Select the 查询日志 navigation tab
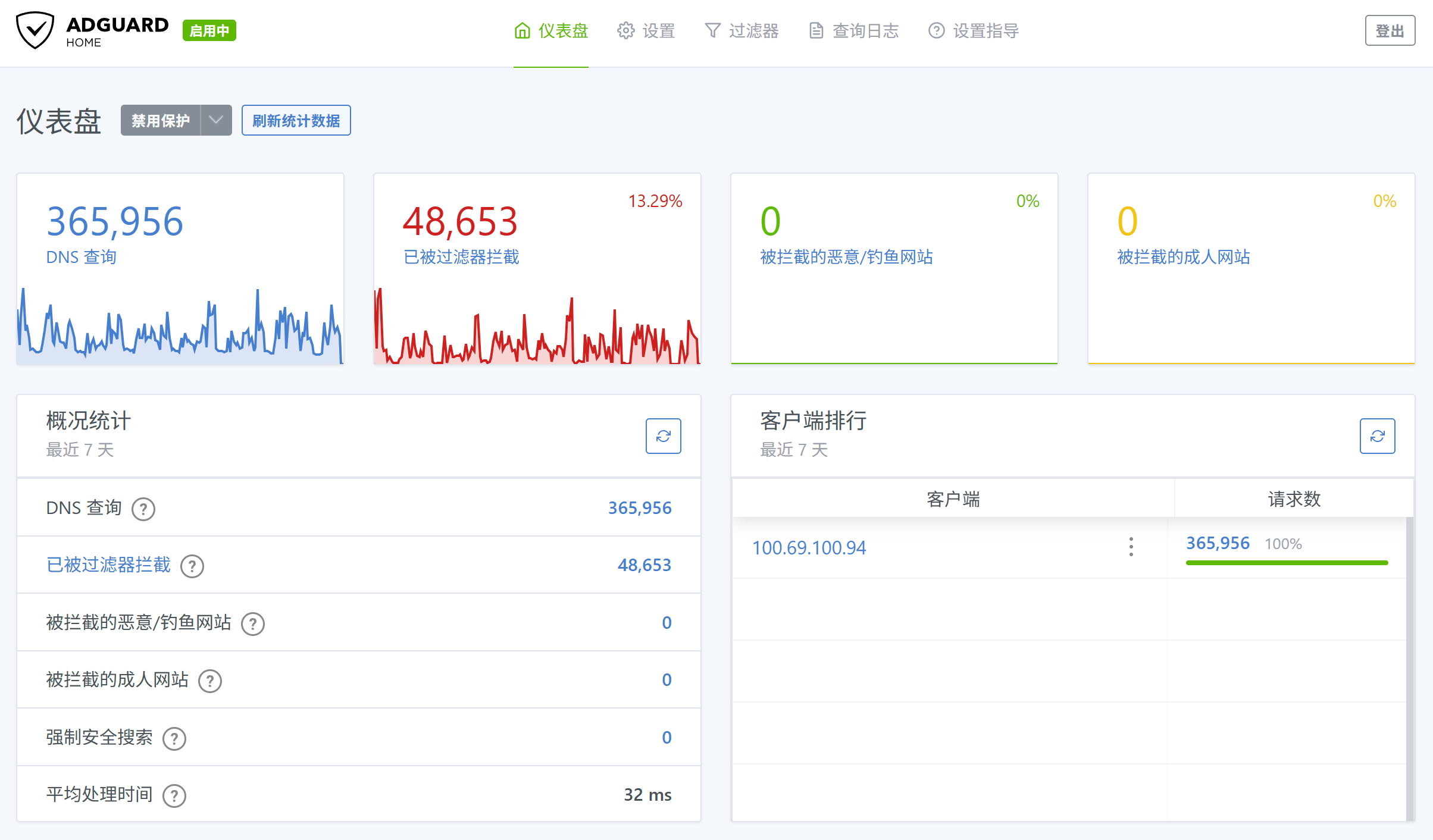This screenshot has height=840, width=1433. (x=866, y=30)
